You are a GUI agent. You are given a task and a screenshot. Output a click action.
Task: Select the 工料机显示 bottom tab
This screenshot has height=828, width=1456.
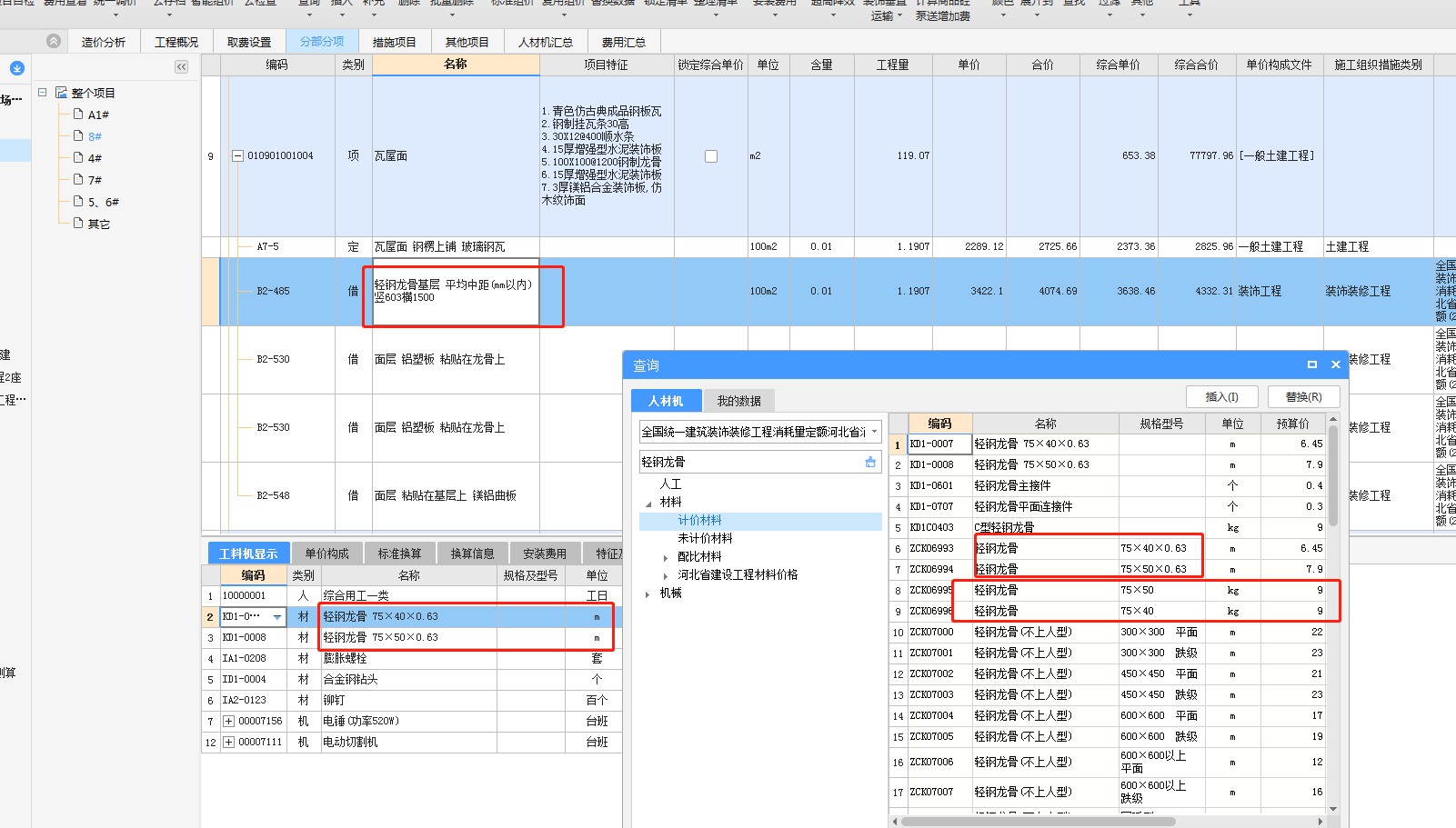[x=248, y=554]
